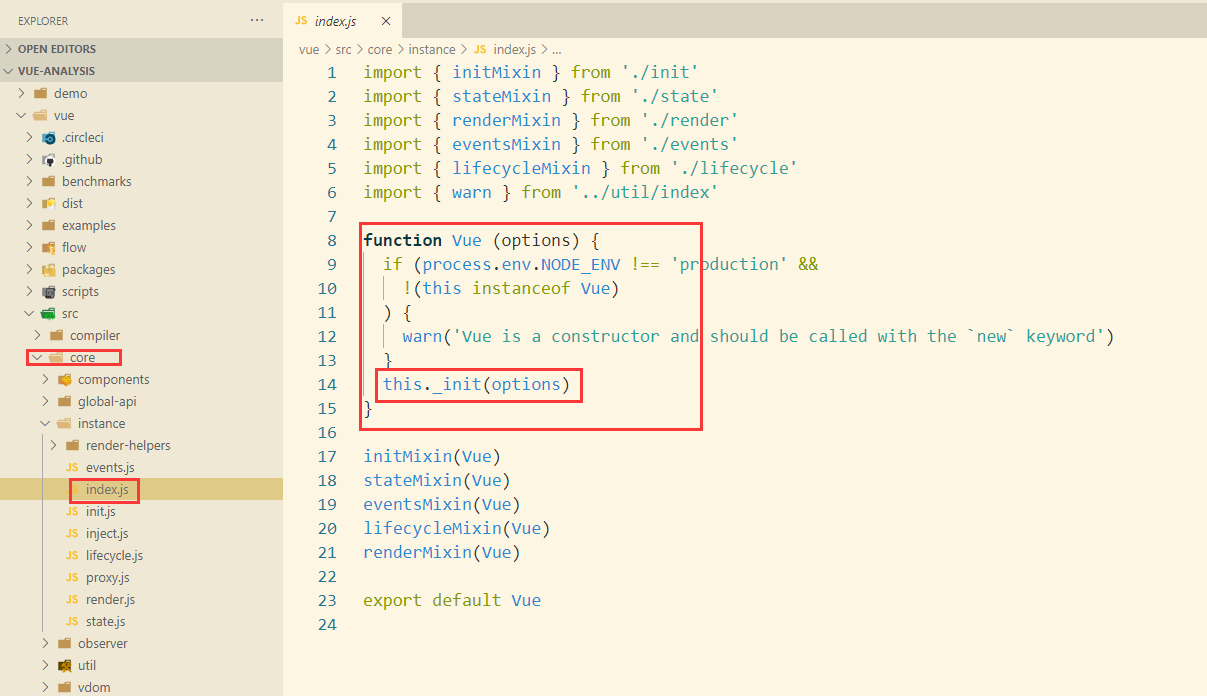
Task: Collapse the core folder chevron
Action: [38, 357]
